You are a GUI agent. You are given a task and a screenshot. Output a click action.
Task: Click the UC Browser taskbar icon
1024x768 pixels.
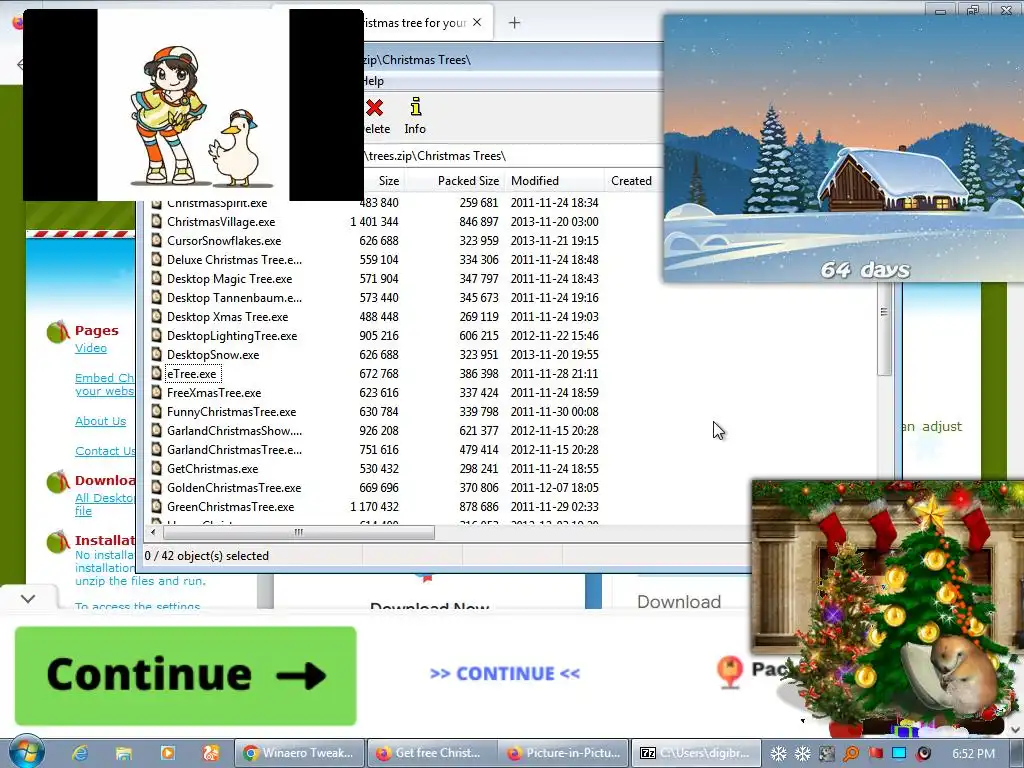coord(210,753)
